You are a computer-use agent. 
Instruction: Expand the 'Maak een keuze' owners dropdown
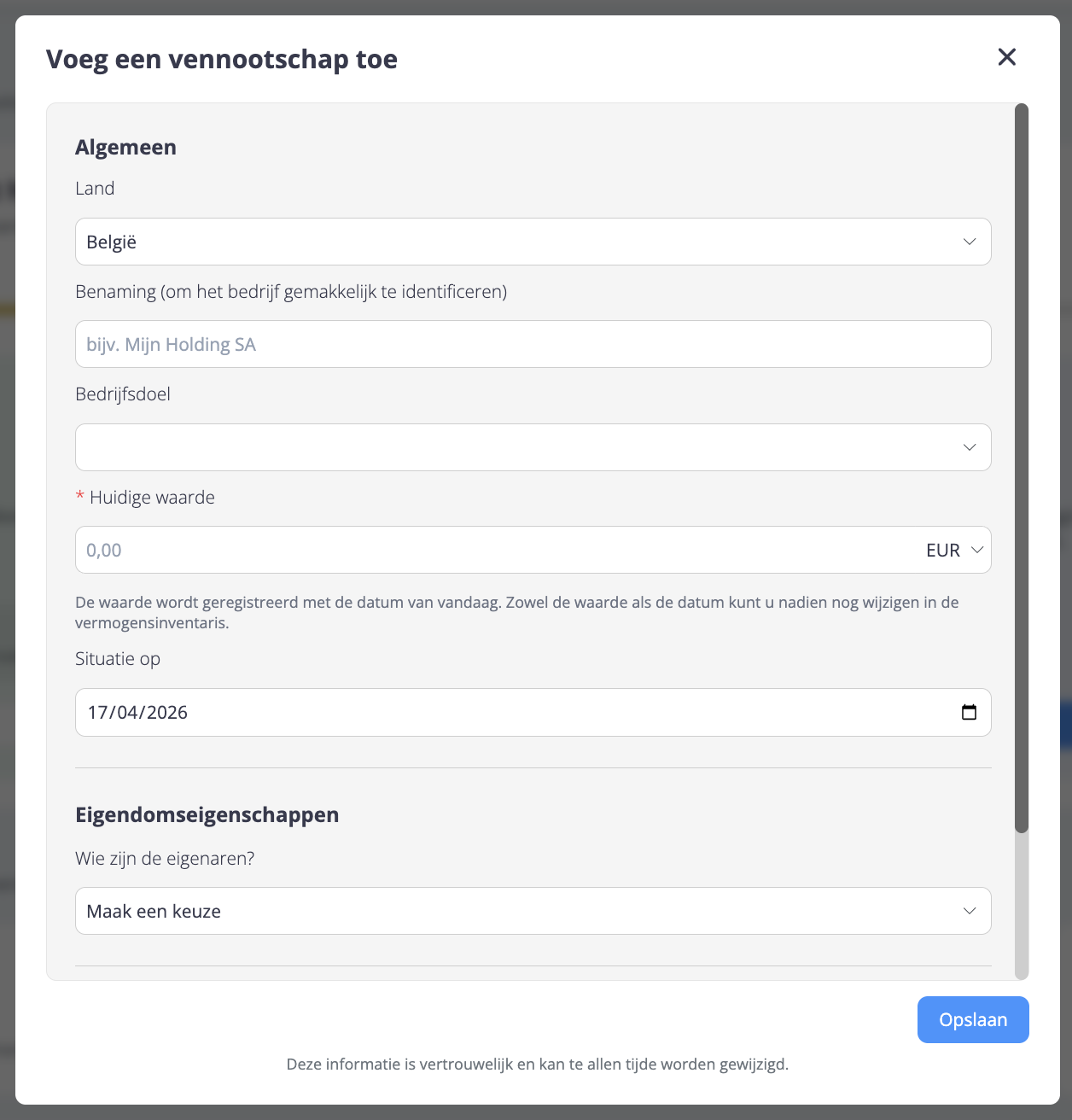(x=512, y=911)
